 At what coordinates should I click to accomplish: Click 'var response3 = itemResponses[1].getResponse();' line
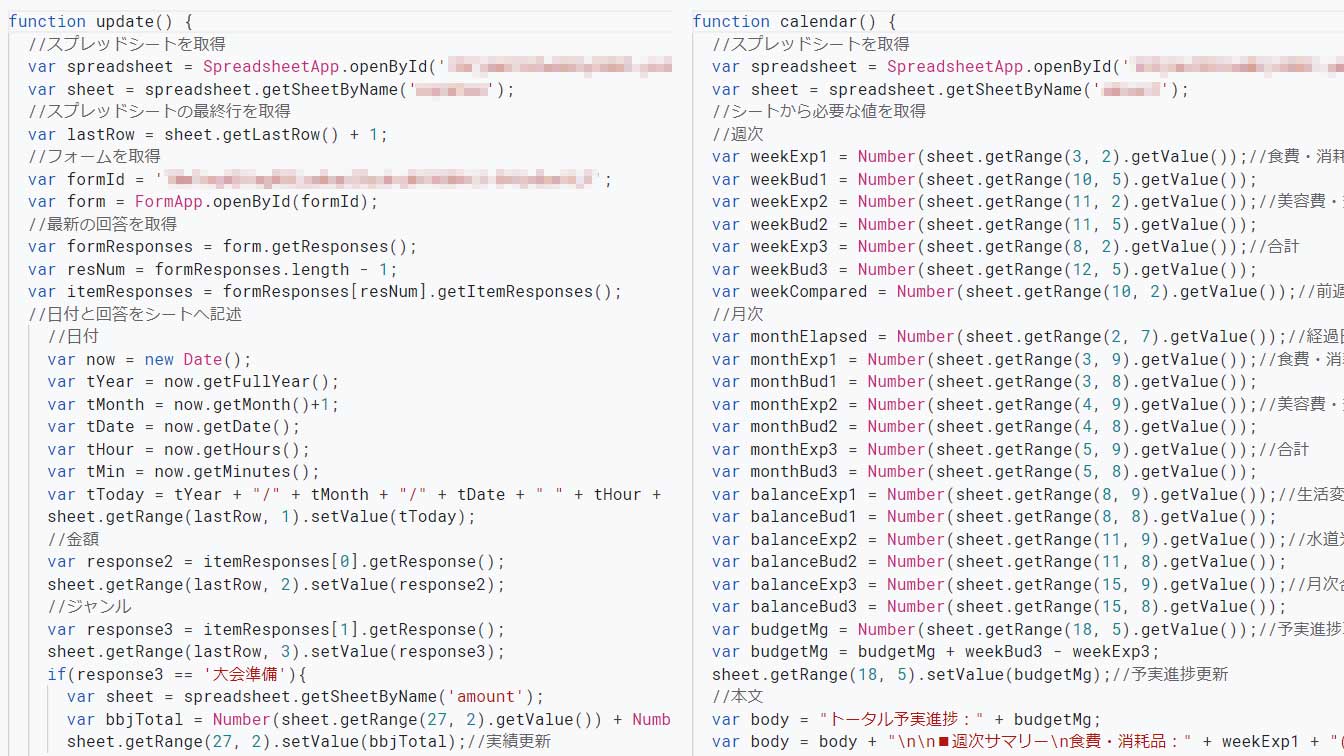point(276,629)
